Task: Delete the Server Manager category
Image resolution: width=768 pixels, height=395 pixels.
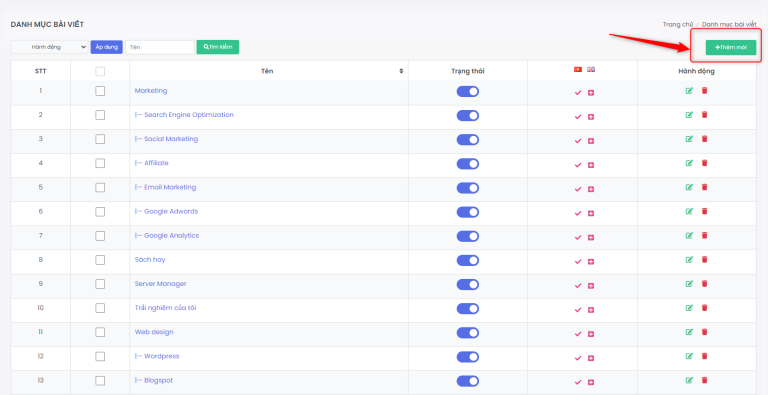Action: coord(704,284)
